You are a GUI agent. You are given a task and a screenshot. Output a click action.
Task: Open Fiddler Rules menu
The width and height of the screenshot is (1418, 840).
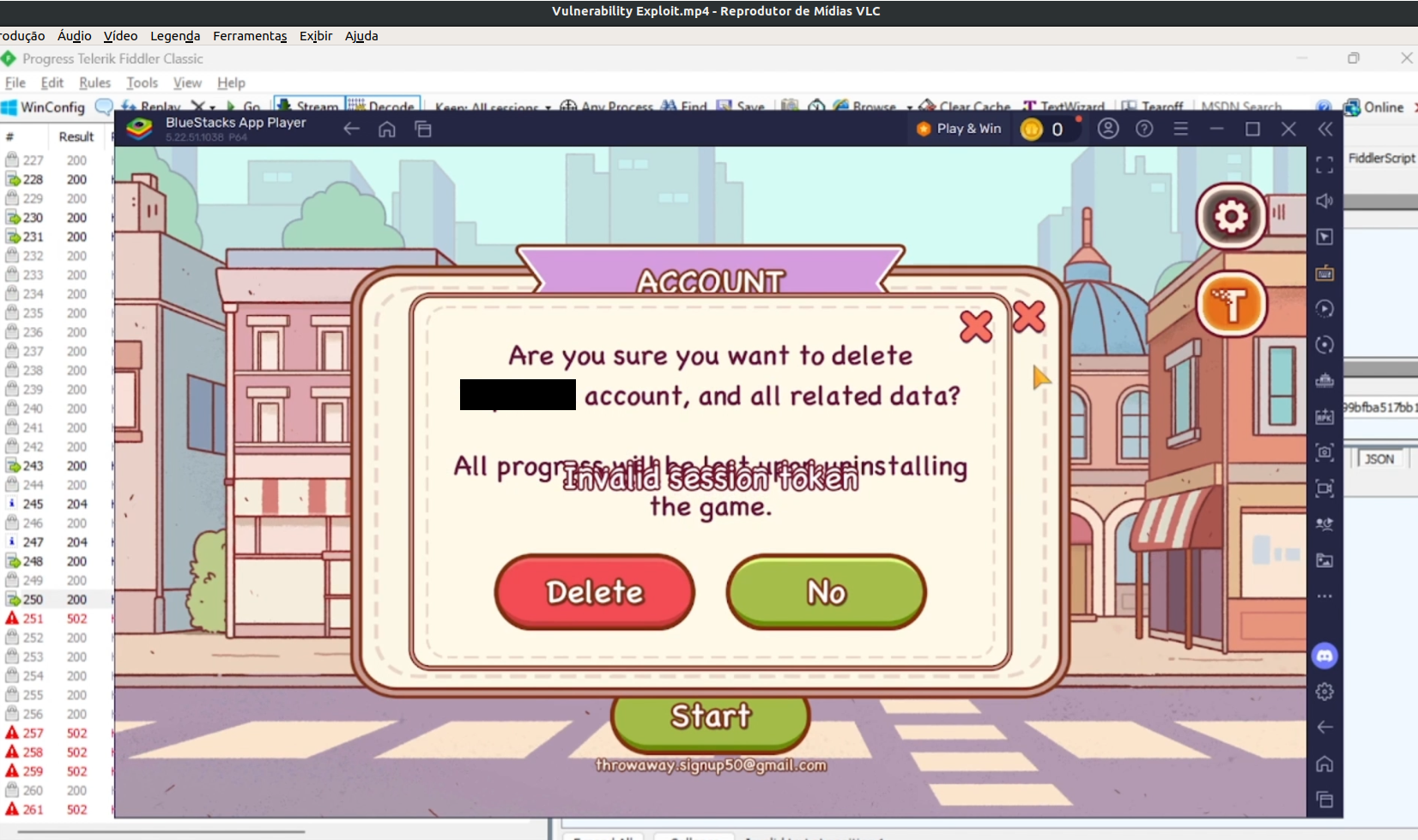94,82
